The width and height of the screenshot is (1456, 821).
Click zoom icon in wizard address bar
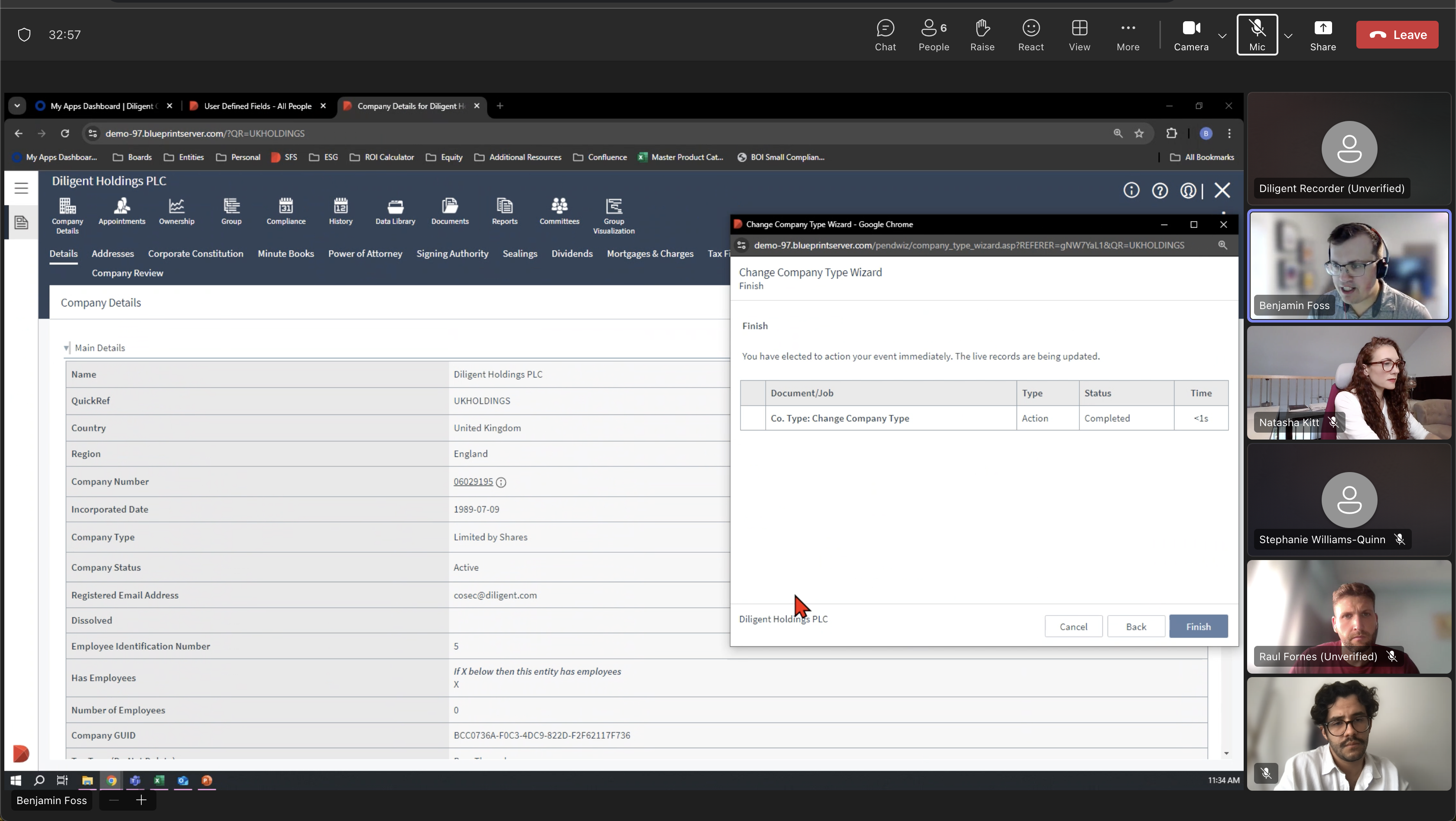tap(1222, 245)
